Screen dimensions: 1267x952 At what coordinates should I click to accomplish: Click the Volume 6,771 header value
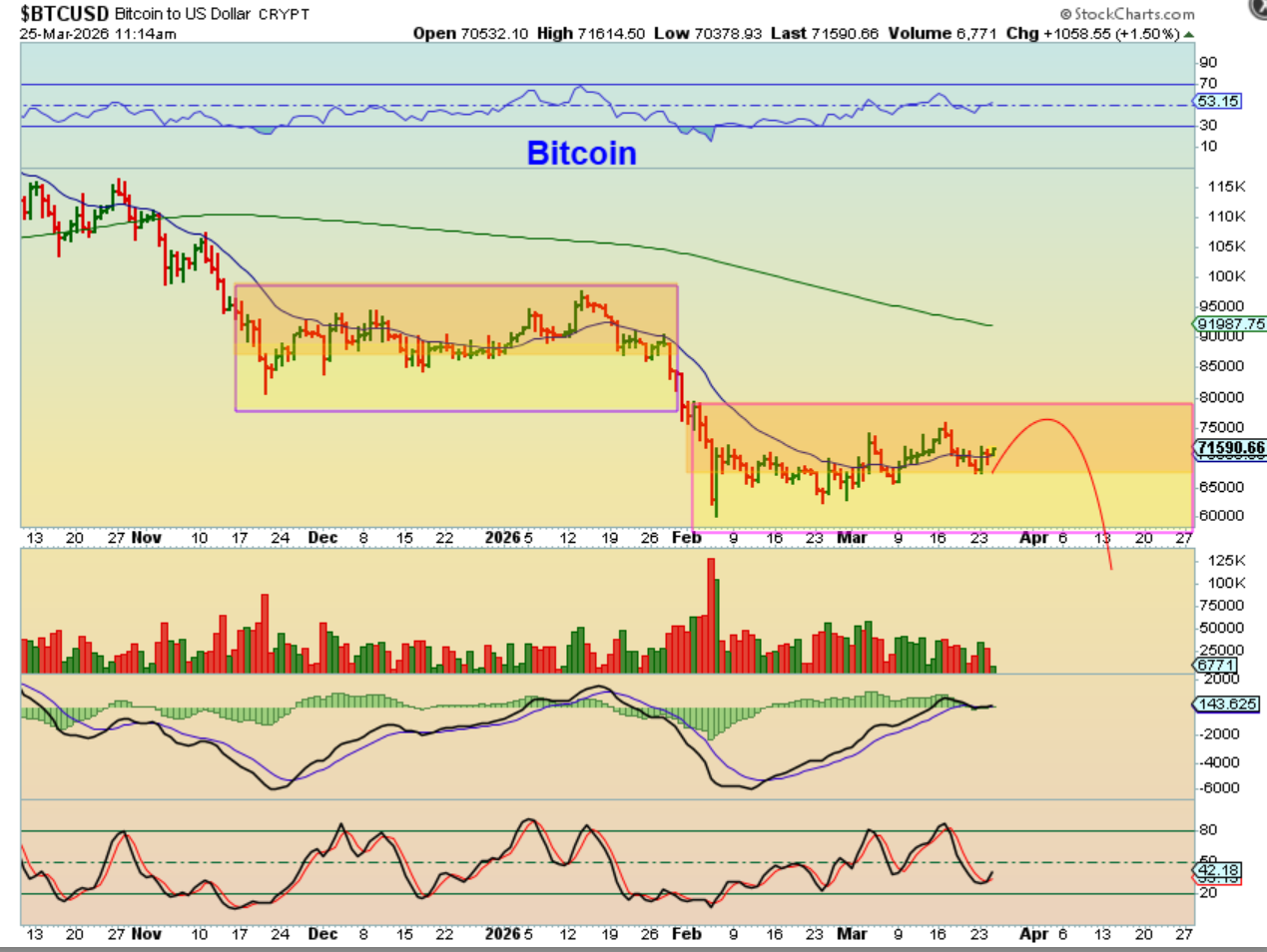943,33
